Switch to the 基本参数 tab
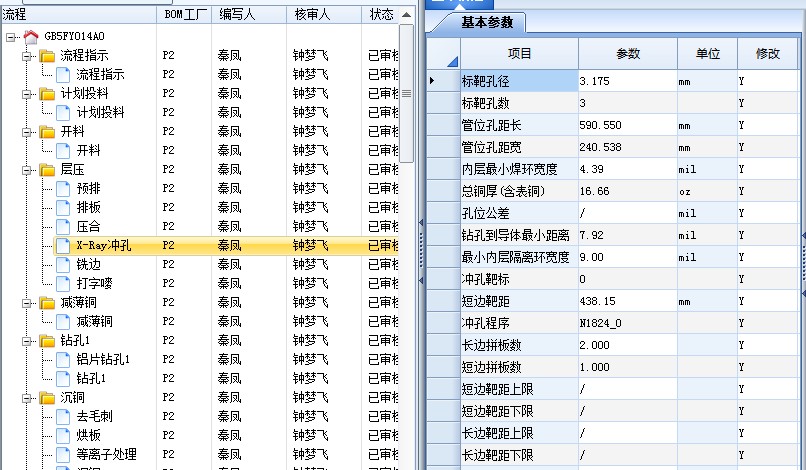 point(487,23)
